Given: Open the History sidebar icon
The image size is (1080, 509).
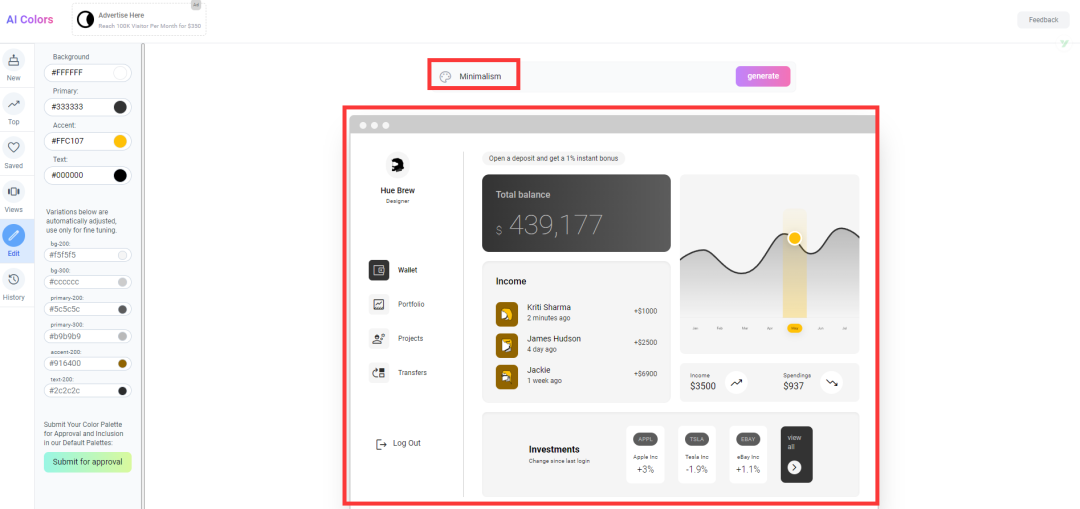Looking at the screenshot, I should (x=14, y=280).
